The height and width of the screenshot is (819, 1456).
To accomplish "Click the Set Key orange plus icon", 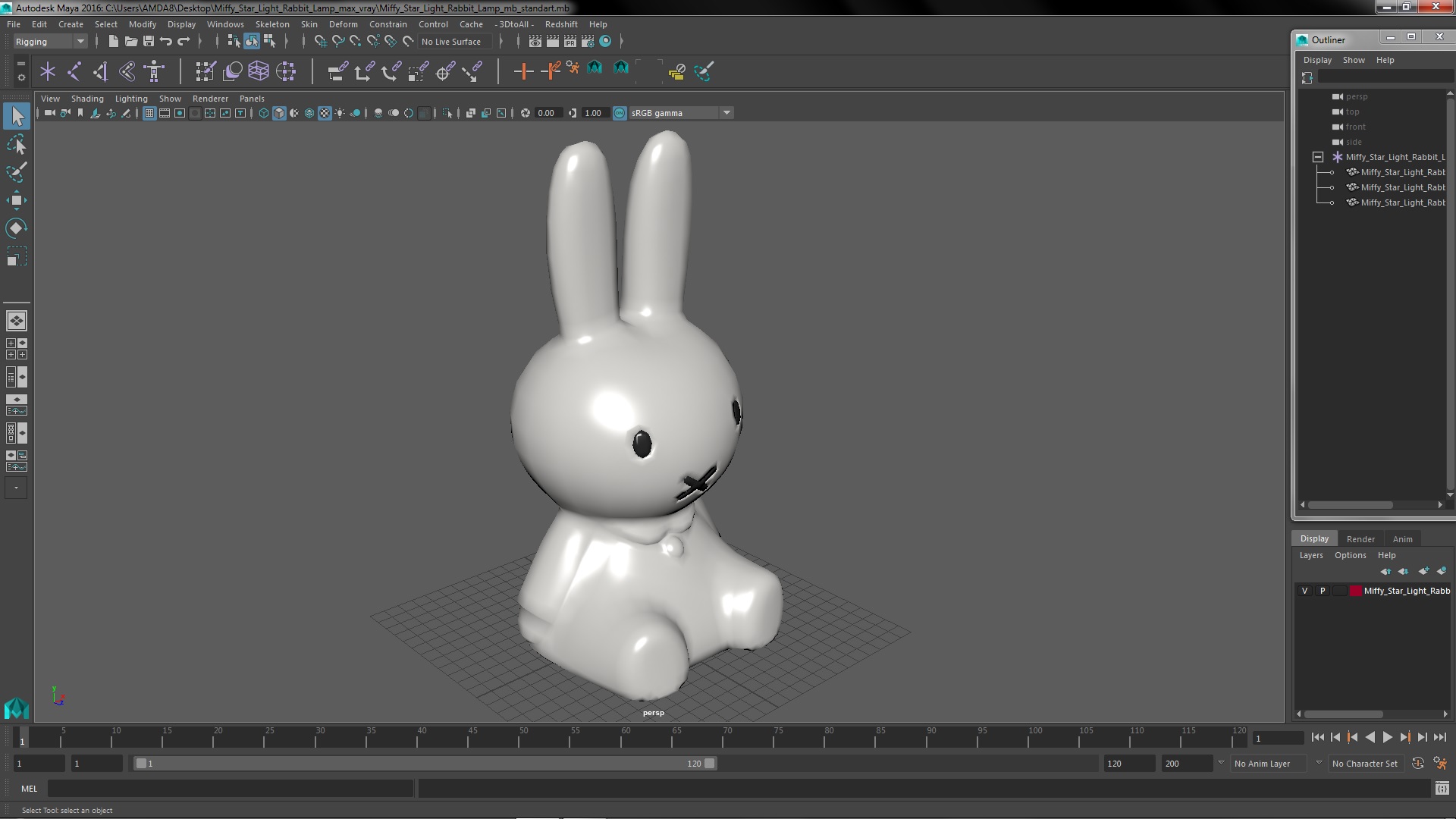I will 523,71.
